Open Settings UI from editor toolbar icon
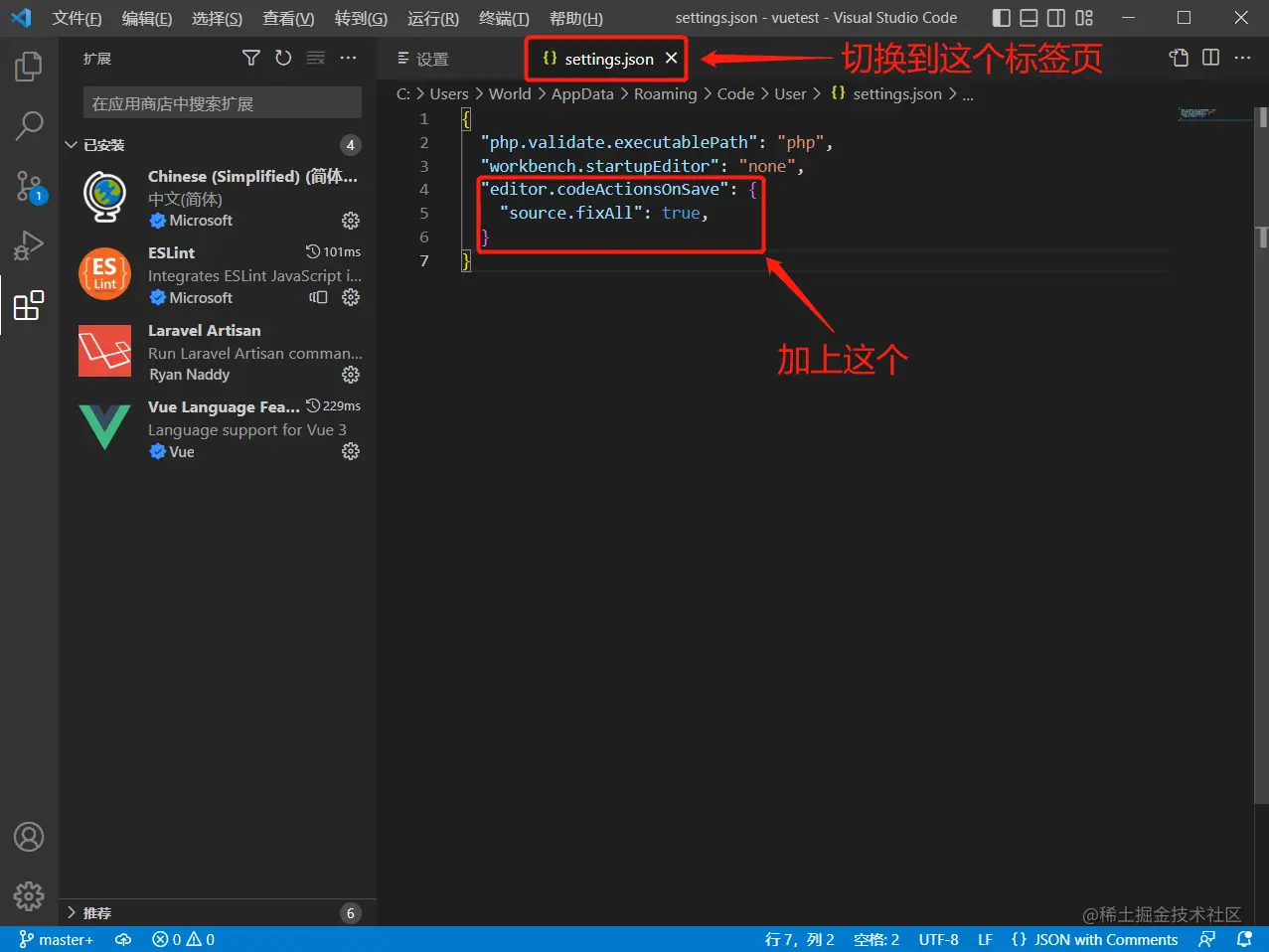Screen dimensions: 1269x952 coord(1179,58)
